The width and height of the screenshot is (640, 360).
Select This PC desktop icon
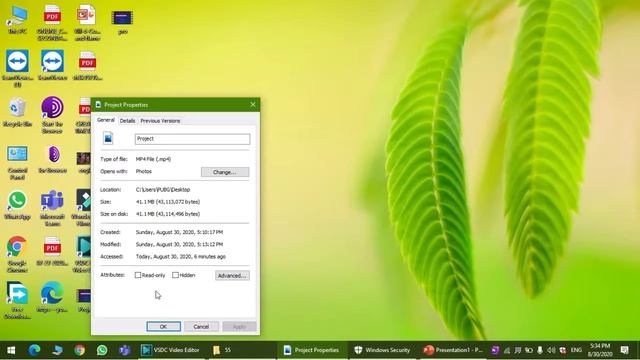[x=17, y=20]
